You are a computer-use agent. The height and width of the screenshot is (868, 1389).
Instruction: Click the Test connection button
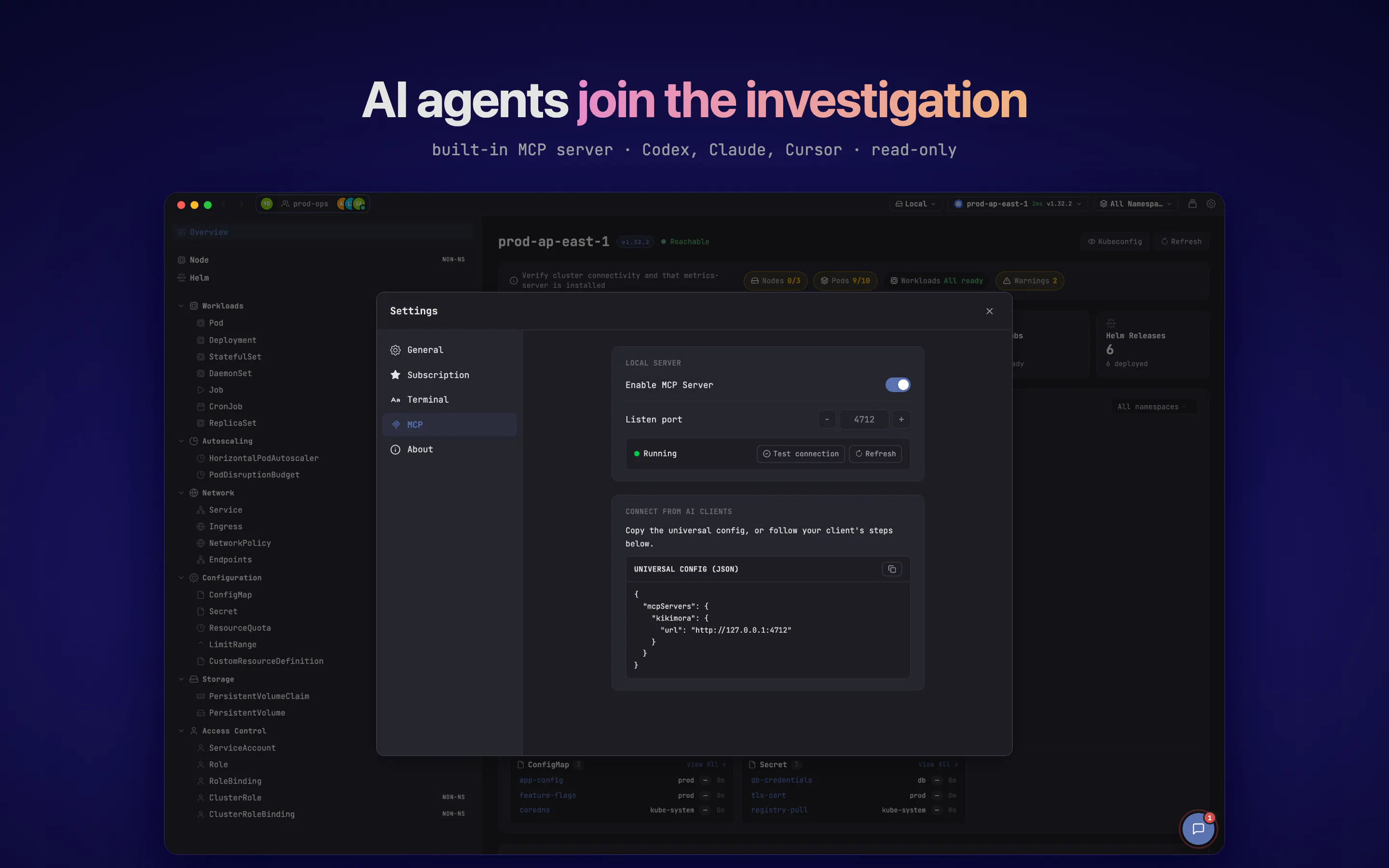point(801,453)
